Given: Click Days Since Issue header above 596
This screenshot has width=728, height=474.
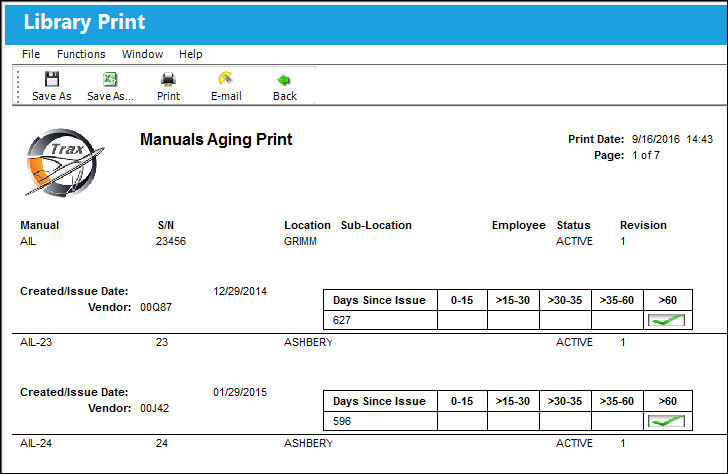Looking at the screenshot, I should click(x=379, y=401).
